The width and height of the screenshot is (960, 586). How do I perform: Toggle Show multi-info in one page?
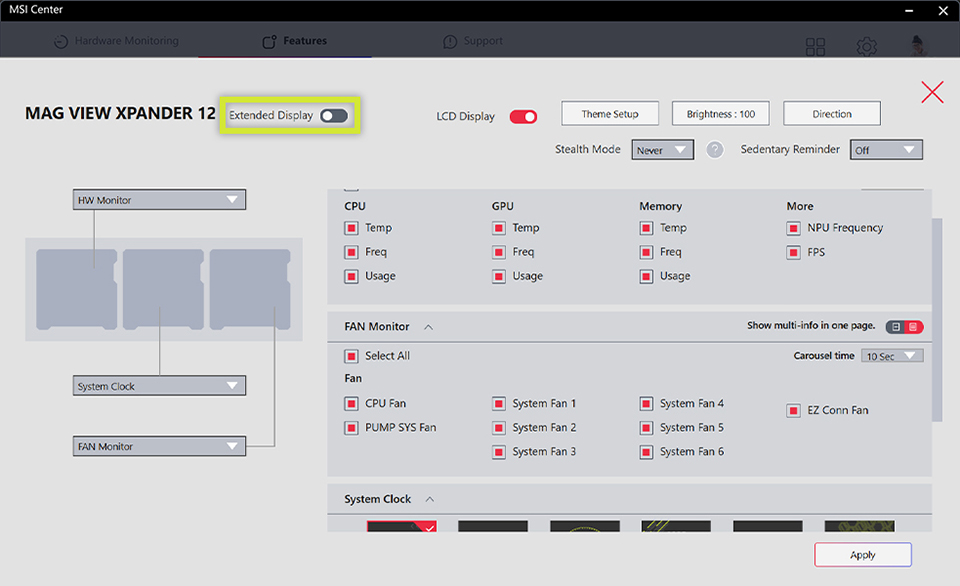pyautogui.click(x=904, y=326)
